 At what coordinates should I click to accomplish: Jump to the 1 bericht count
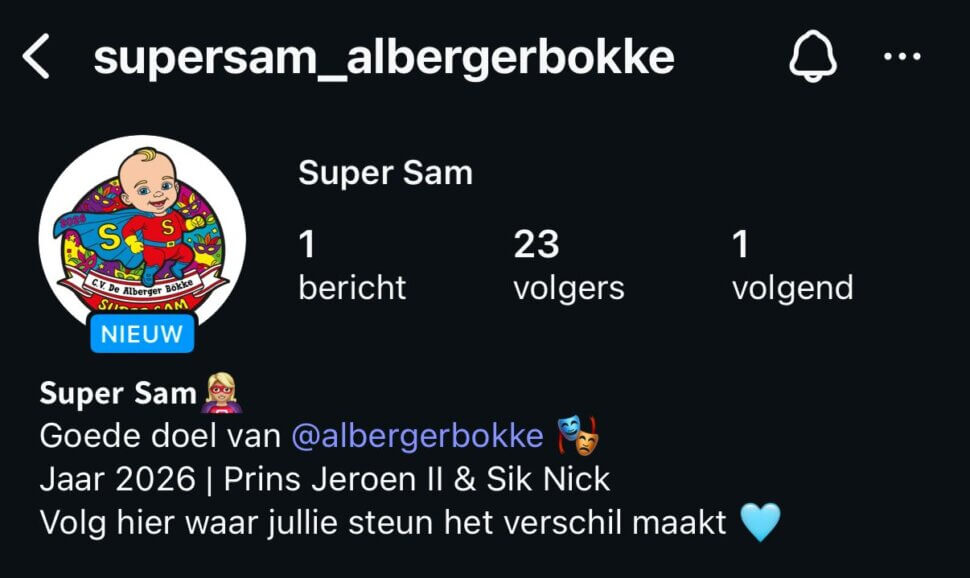click(351, 264)
